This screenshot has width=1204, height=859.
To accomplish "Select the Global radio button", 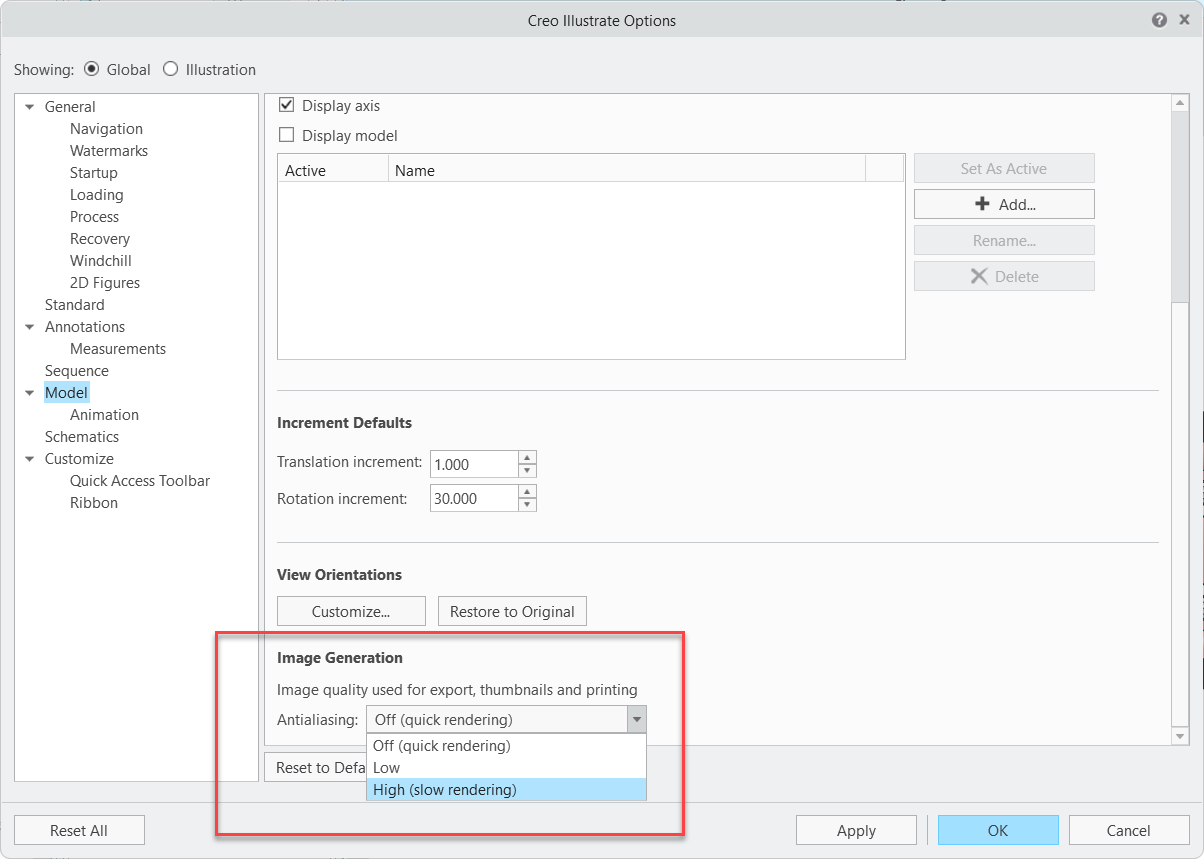I will point(92,69).
